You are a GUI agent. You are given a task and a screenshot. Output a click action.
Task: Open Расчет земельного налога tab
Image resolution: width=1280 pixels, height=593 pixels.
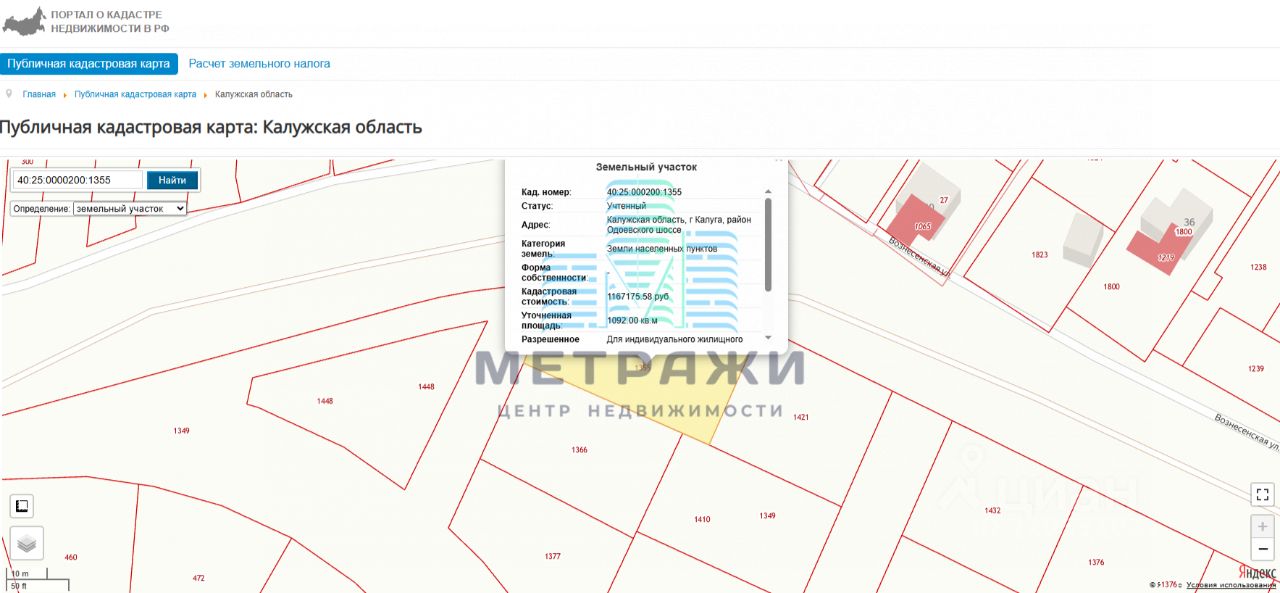click(x=259, y=64)
